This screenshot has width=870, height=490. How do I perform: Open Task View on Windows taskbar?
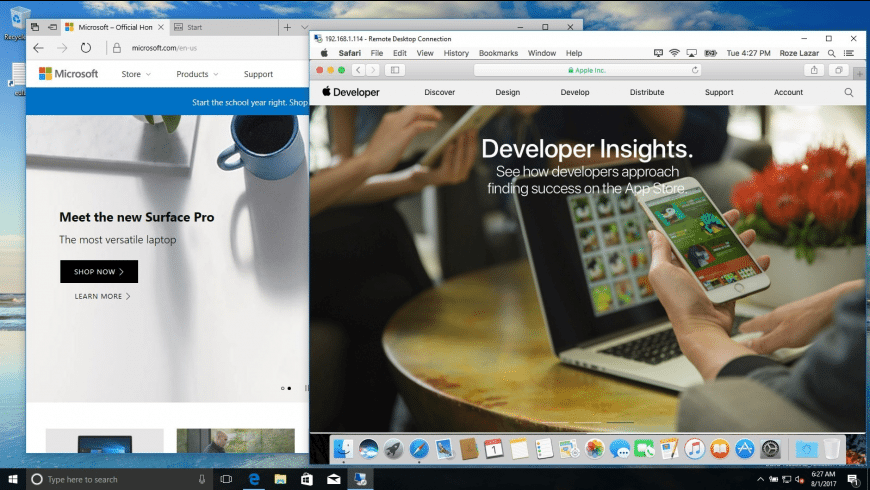point(226,480)
